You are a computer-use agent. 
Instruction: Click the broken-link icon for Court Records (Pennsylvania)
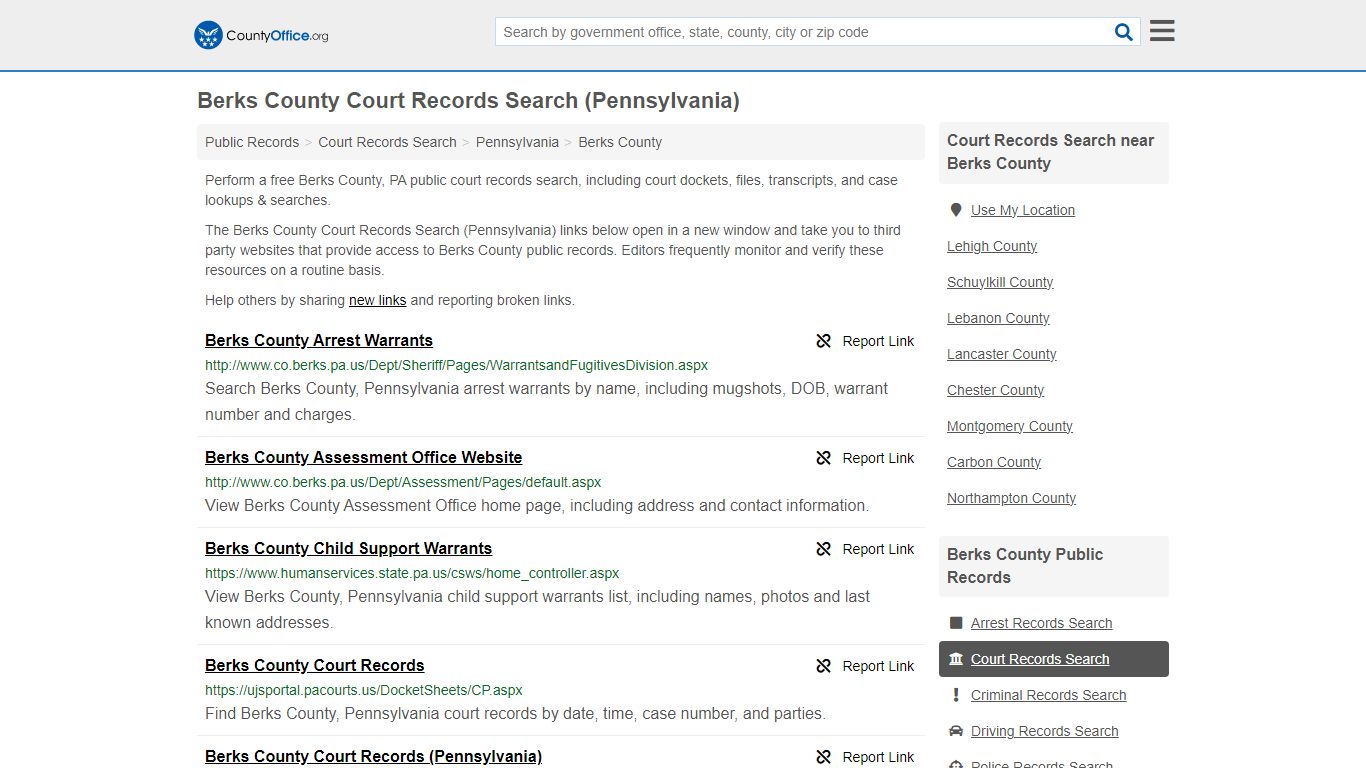(x=824, y=757)
